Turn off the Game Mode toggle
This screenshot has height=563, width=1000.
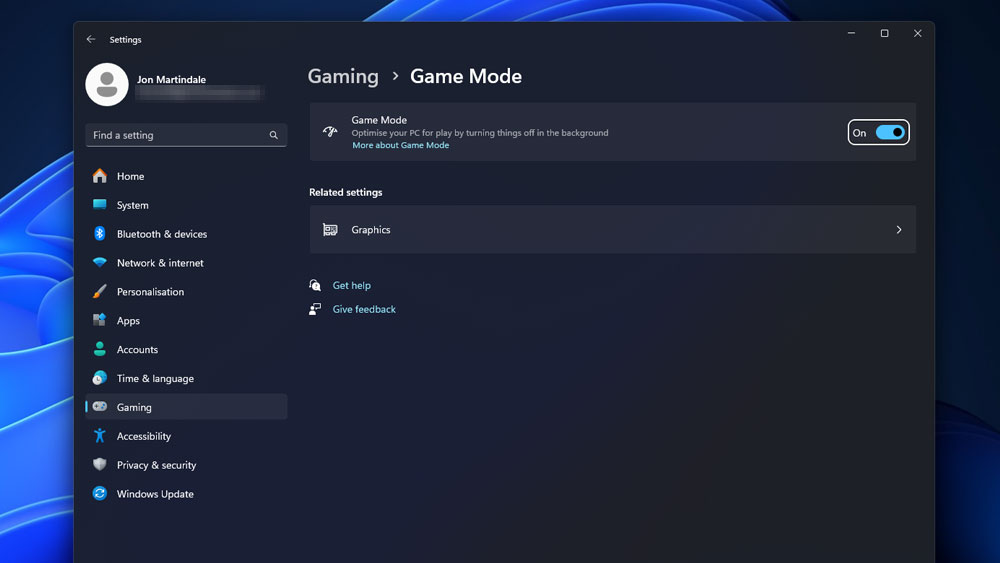click(890, 132)
